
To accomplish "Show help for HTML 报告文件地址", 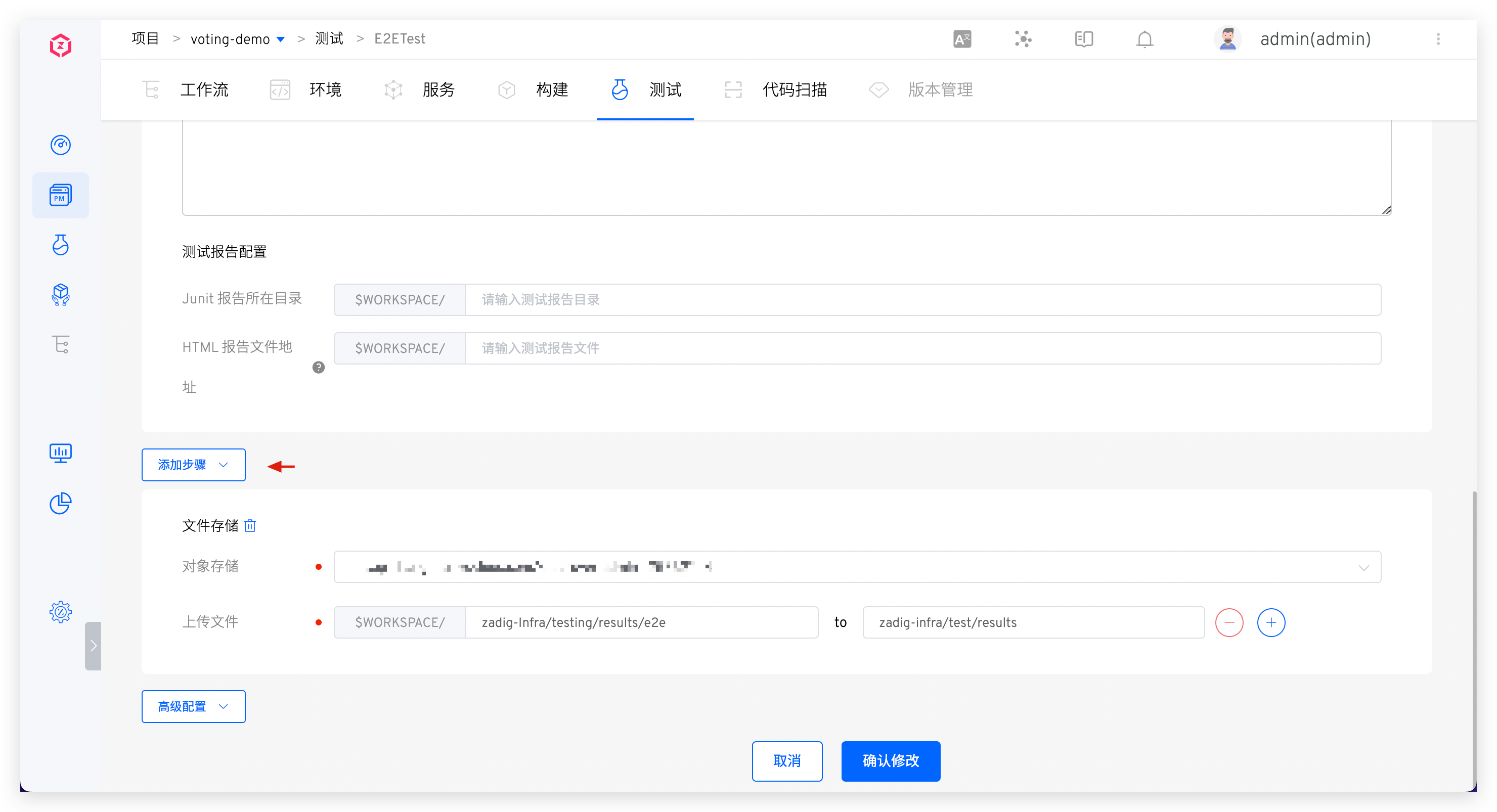I will 319,367.
